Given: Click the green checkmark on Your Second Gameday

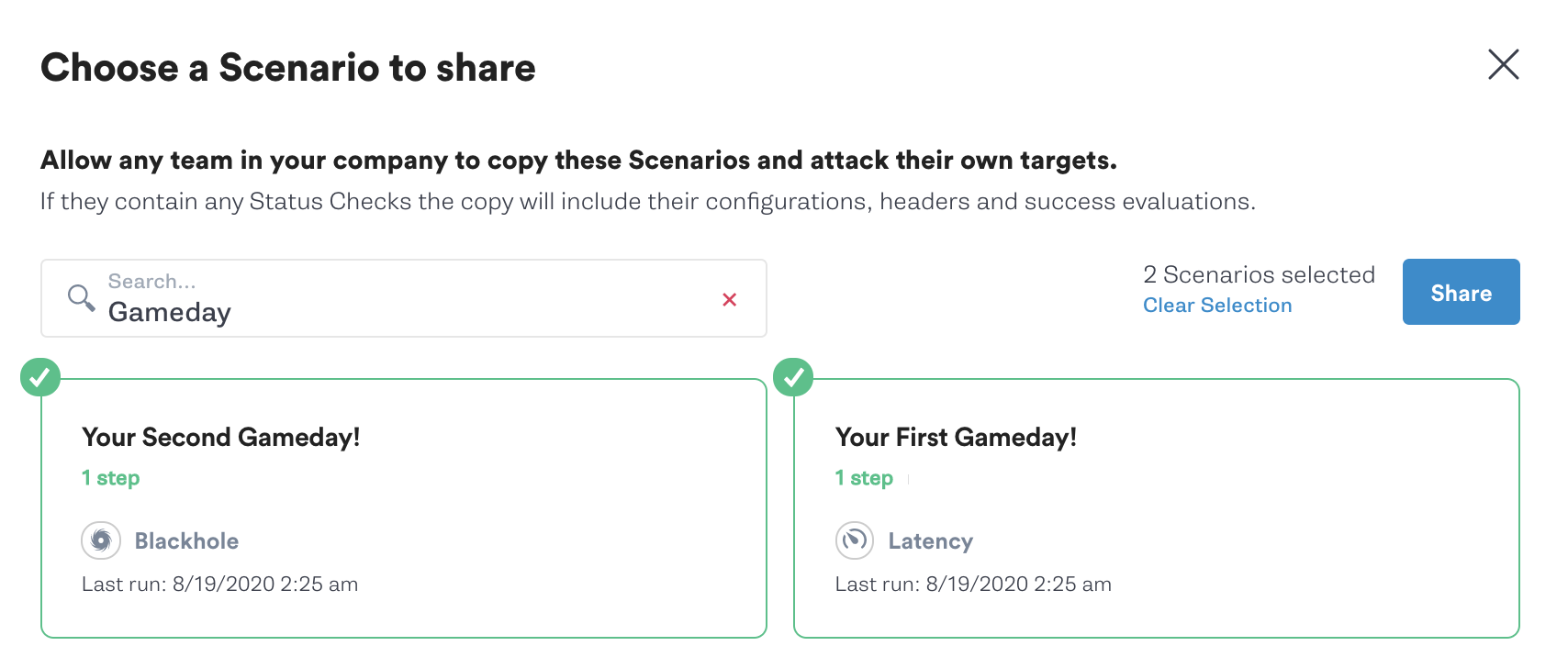Looking at the screenshot, I should click(40, 376).
